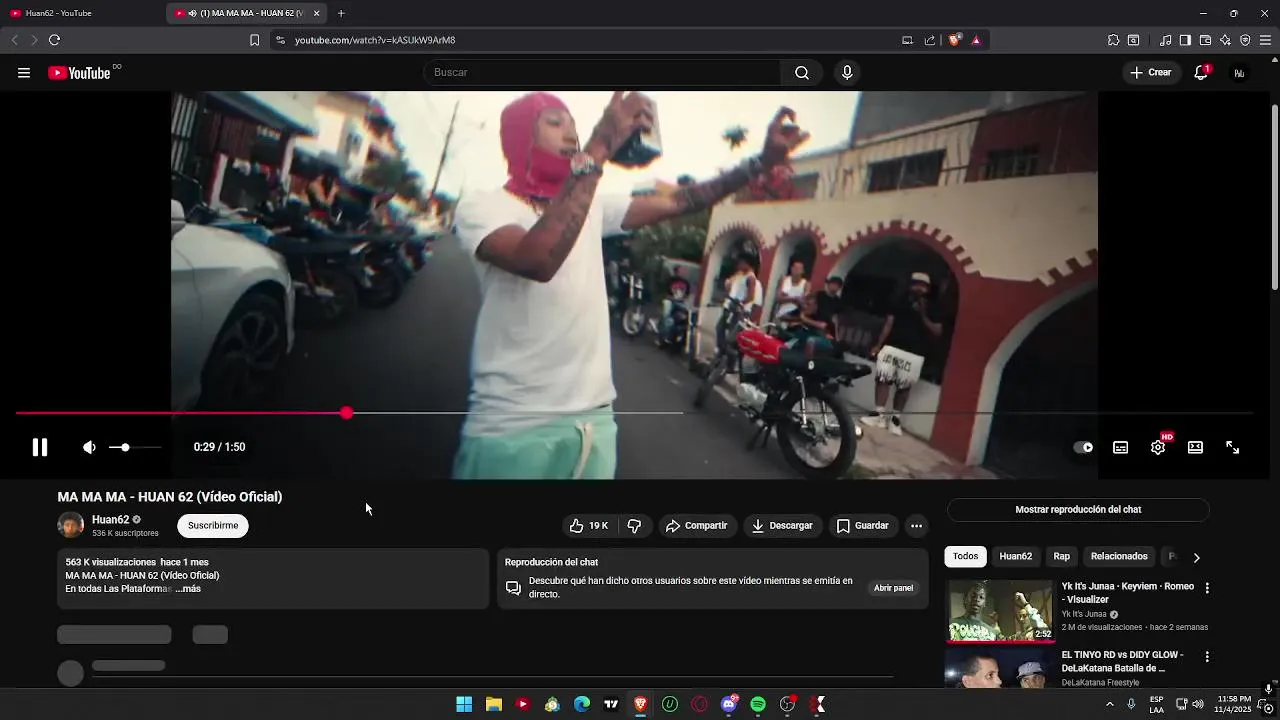The image size is (1280, 720).
Task: Open Brave Leo AI sparkle icon
Action: click(1225, 40)
